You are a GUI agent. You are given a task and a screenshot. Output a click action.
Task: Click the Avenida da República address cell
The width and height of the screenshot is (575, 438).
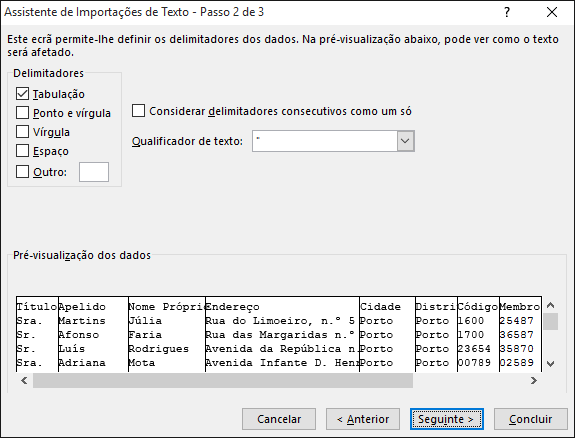[x=282, y=348]
